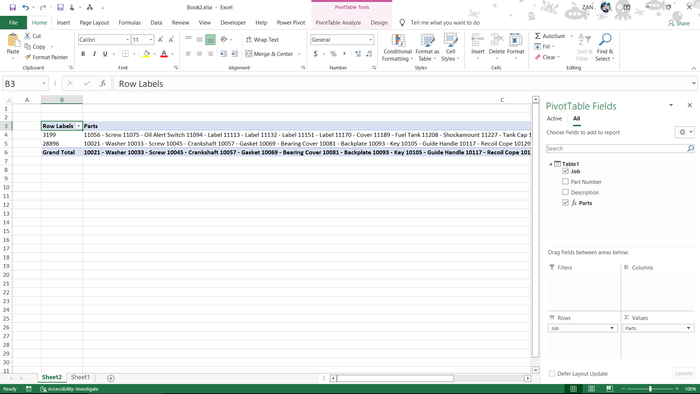Apply Percent style format
The height and width of the screenshot is (394, 700).
pyautogui.click(x=333, y=54)
